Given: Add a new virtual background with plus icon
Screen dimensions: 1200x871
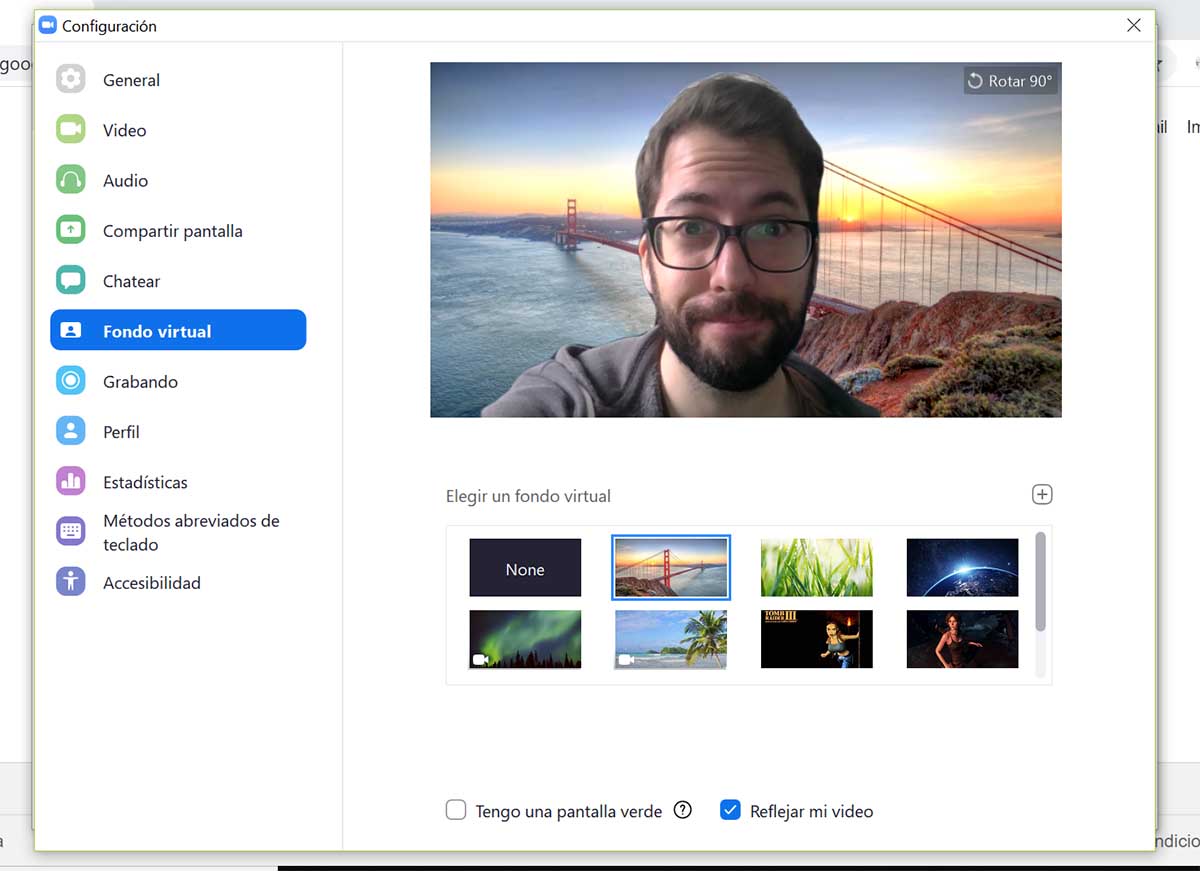Looking at the screenshot, I should (x=1042, y=494).
